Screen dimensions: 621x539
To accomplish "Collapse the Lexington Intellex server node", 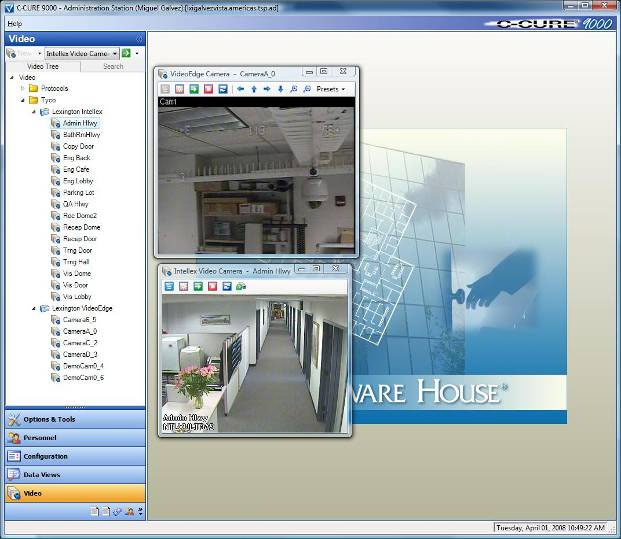I will point(34,112).
